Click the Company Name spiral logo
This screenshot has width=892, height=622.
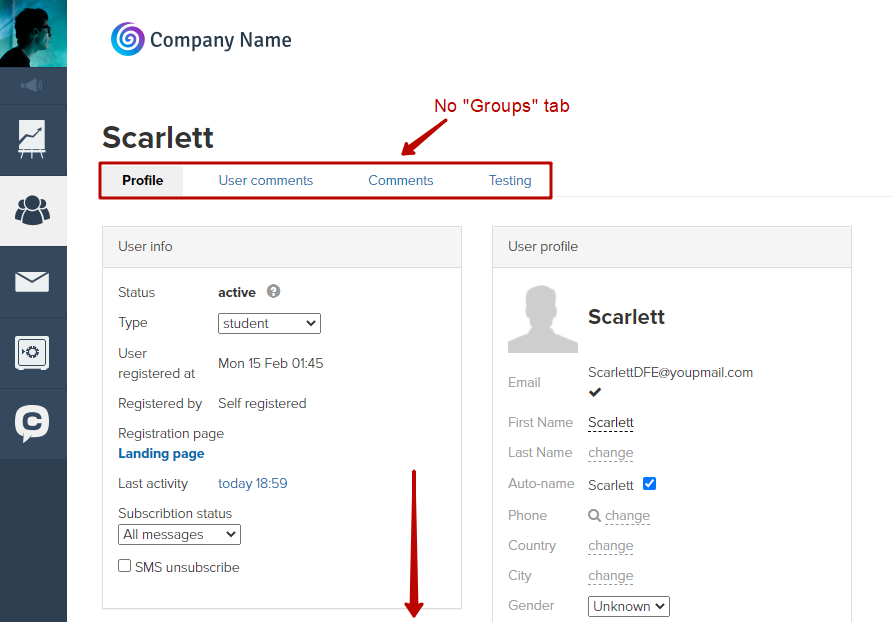coord(127,39)
